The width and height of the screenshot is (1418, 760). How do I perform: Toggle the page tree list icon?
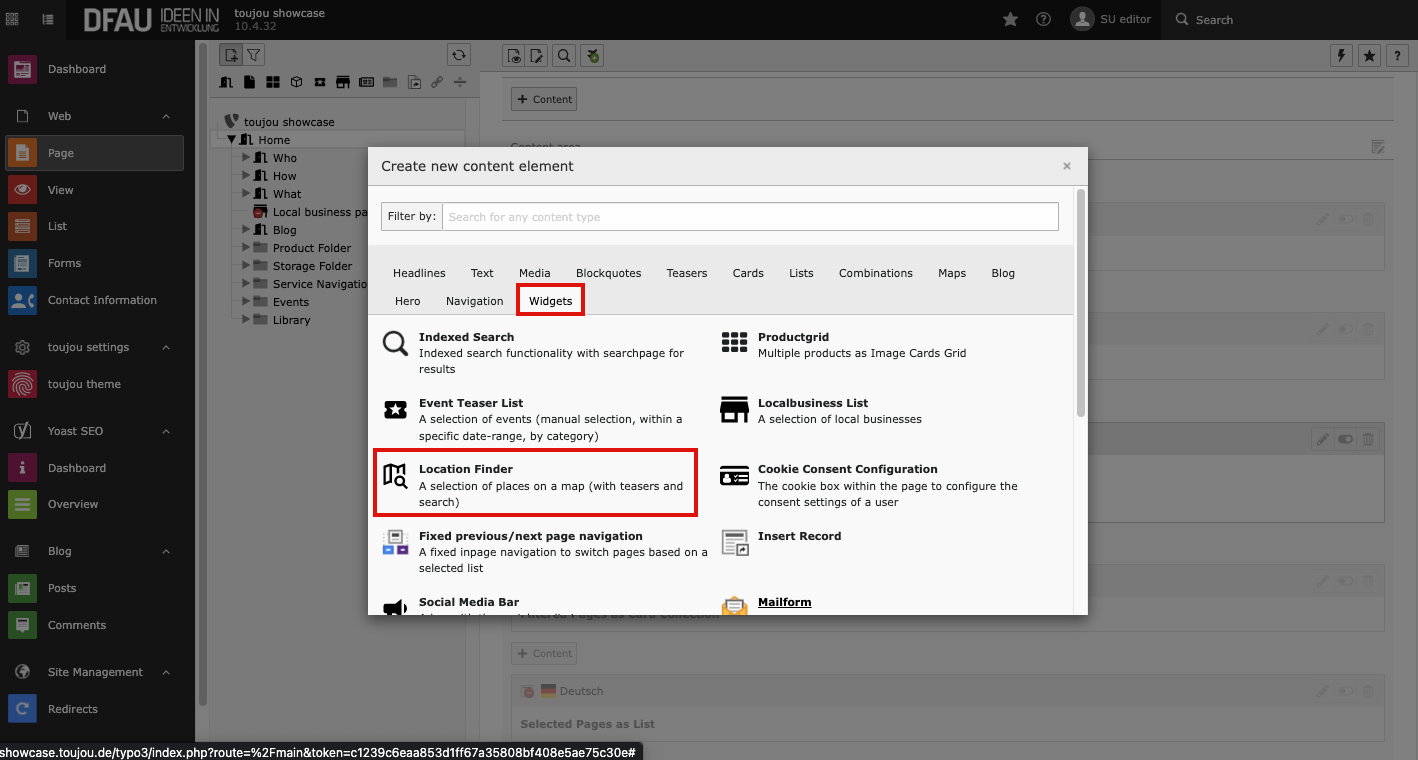[x=48, y=19]
